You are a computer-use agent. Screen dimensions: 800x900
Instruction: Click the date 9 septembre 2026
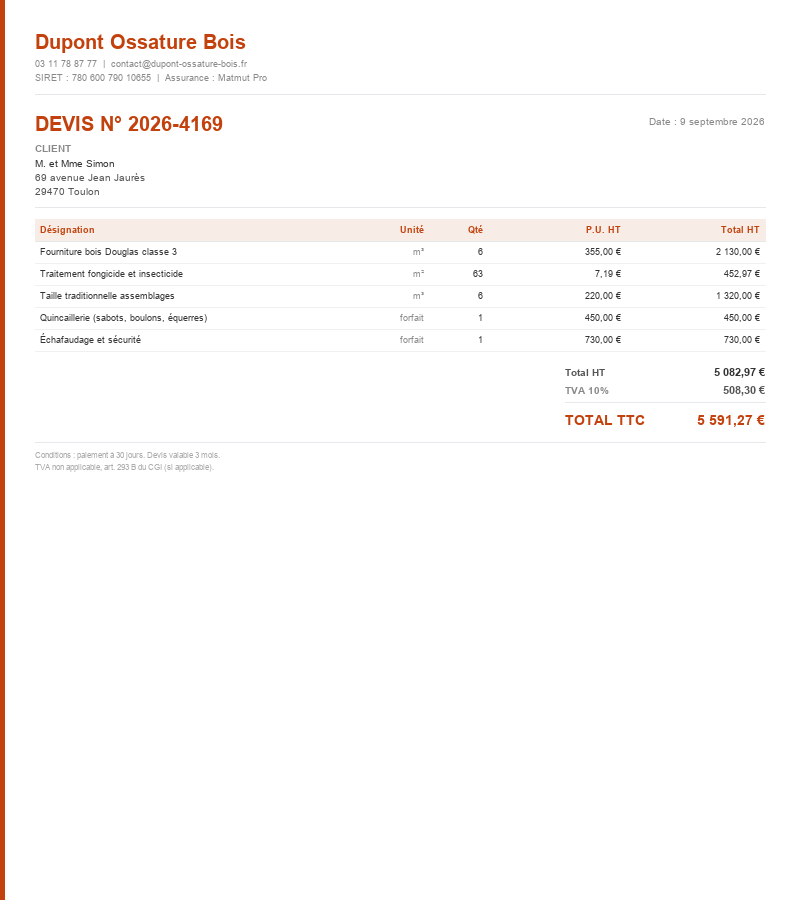pos(722,122)
